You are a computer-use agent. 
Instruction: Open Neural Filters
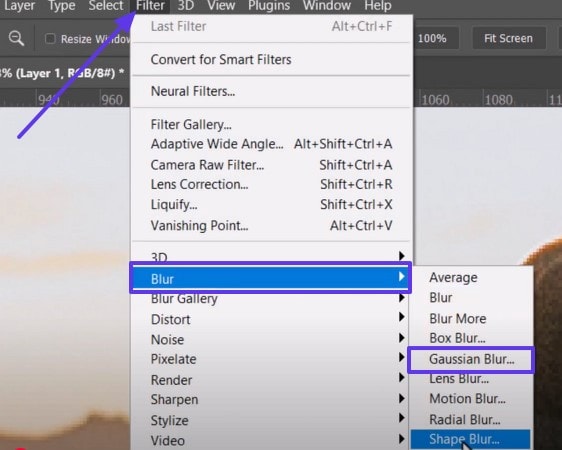(x=272, y=91)
